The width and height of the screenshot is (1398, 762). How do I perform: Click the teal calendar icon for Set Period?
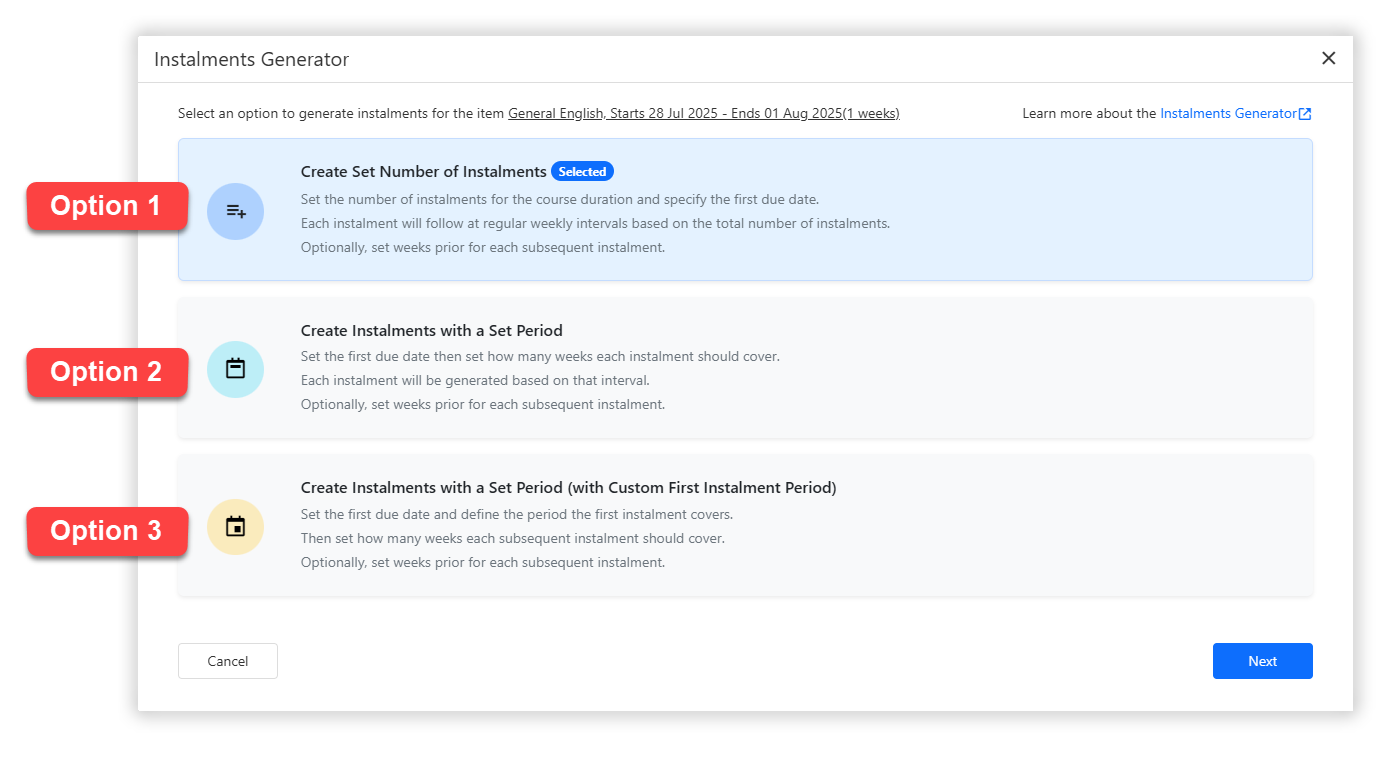pyautogui.click(x=235, y=369)
